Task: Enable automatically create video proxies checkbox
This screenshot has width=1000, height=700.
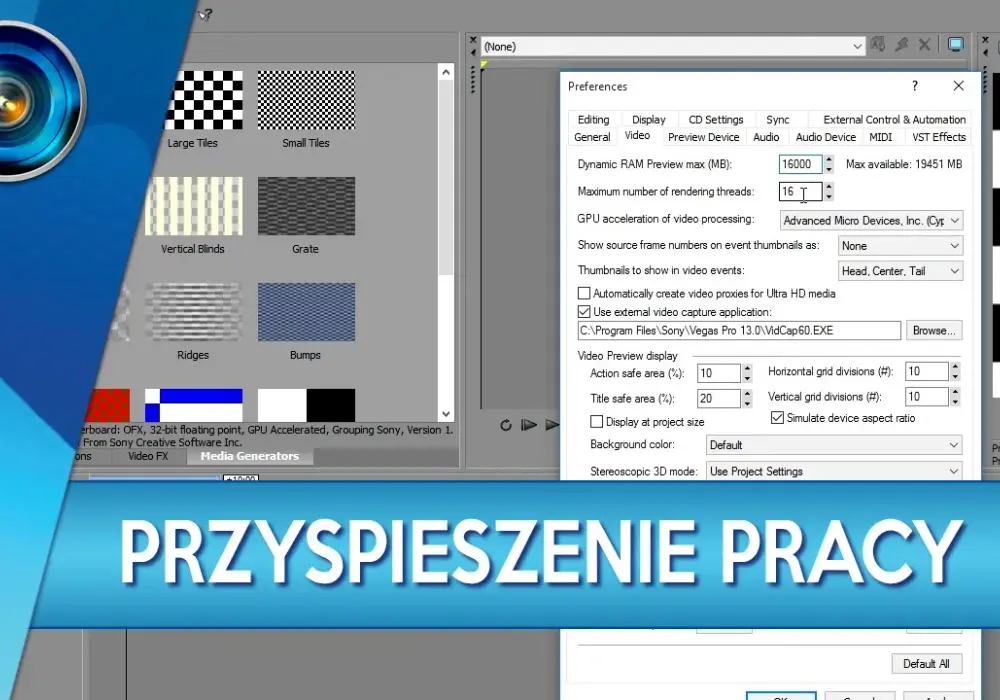Action: pos(584,293)
